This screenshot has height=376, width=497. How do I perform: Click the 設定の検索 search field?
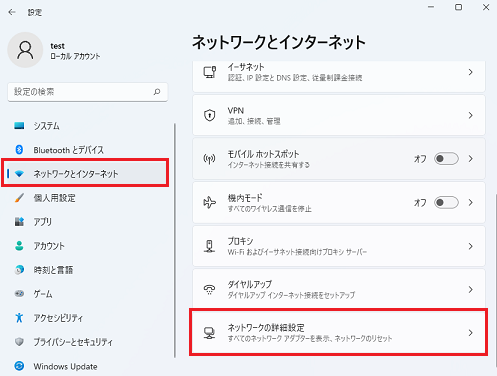(87, 92)
